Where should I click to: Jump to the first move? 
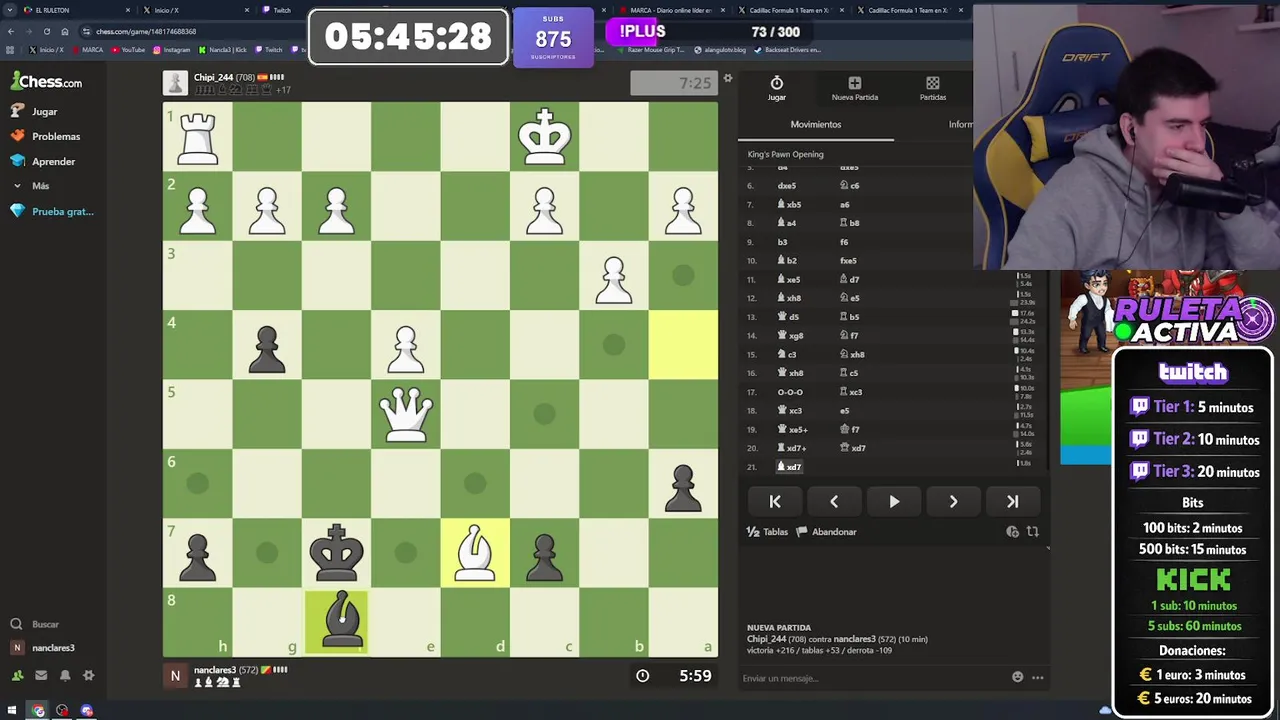(x=775, y=502)
